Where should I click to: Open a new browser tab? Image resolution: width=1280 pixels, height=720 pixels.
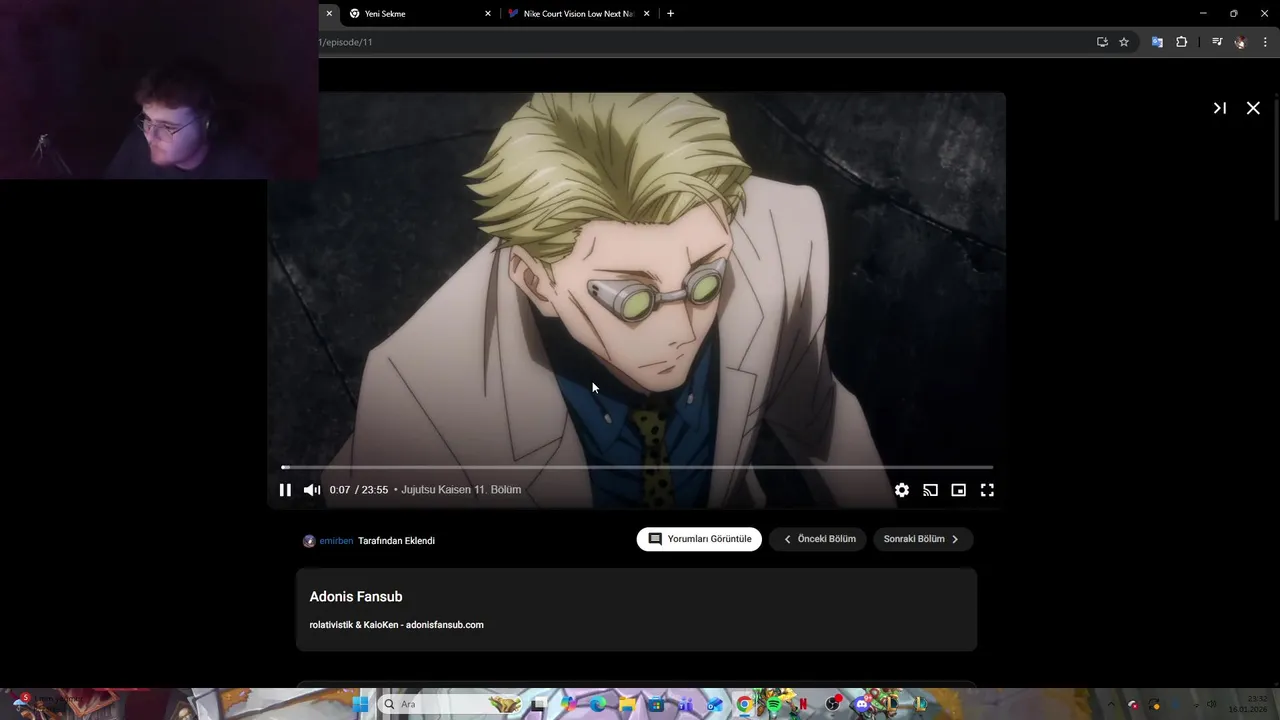coord(670,14)
